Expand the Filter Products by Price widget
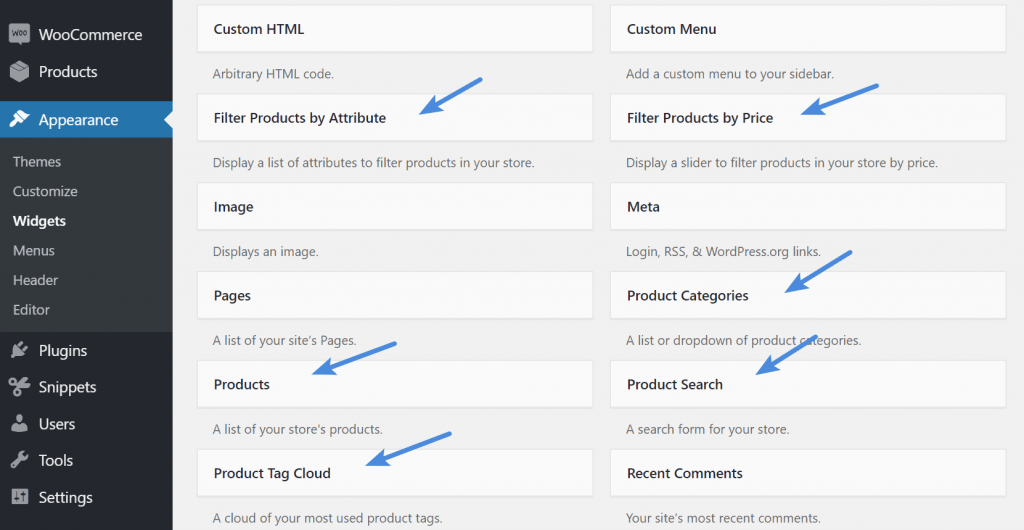 [808, 117]
